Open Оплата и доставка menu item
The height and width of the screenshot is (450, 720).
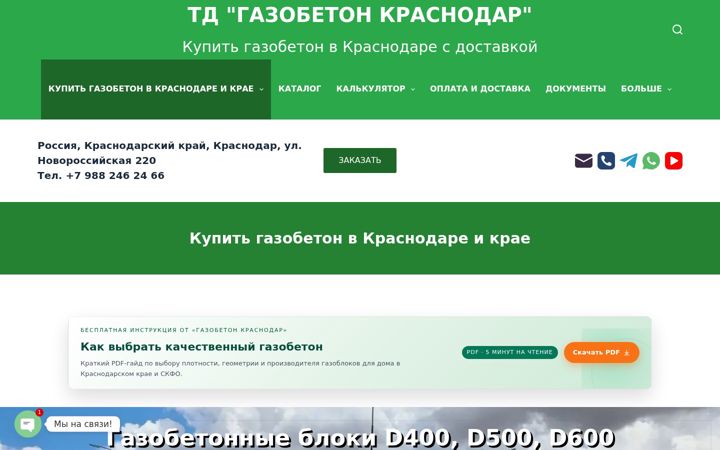[480, 89]
